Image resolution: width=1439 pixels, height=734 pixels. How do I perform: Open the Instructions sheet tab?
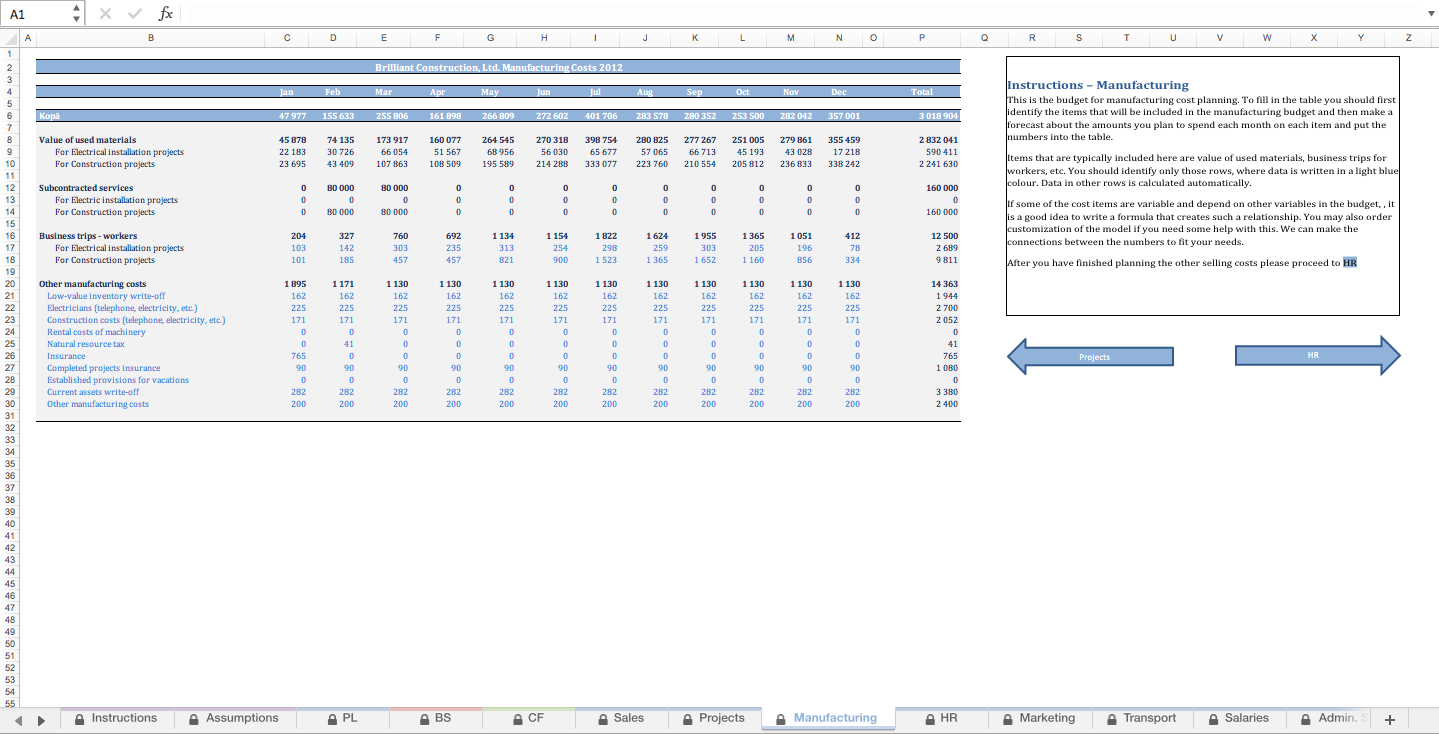tap(115, 718)
